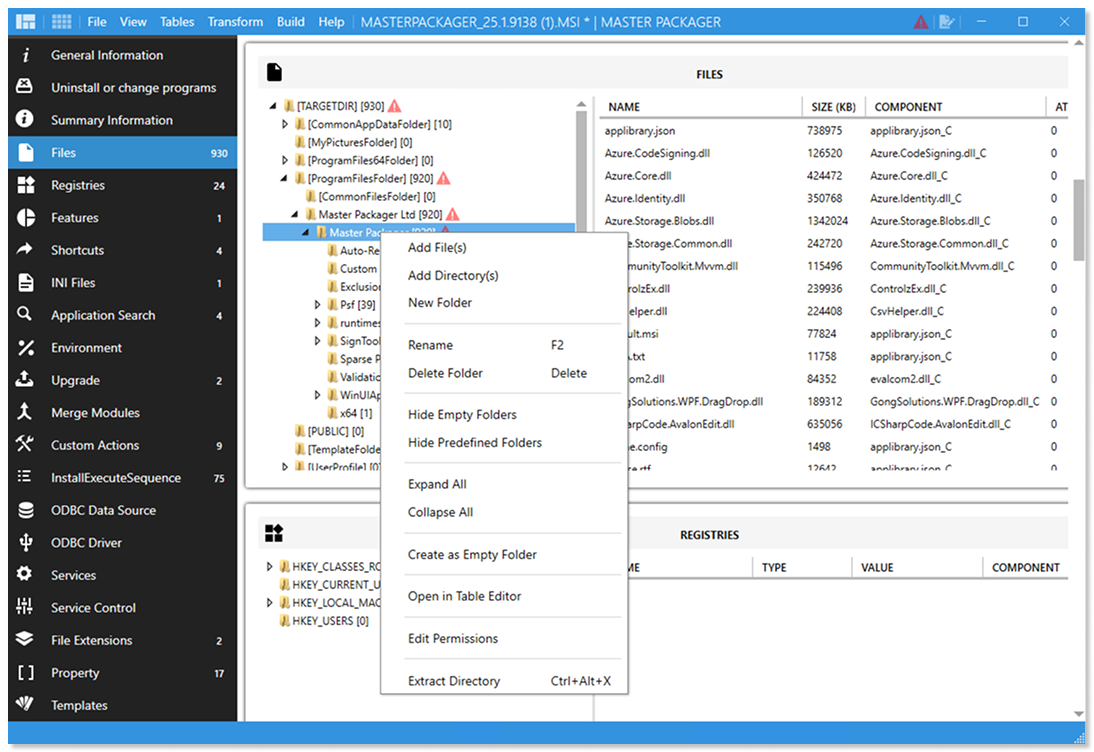
Task: Click the Services gear icon
Action: pos(27,575)
